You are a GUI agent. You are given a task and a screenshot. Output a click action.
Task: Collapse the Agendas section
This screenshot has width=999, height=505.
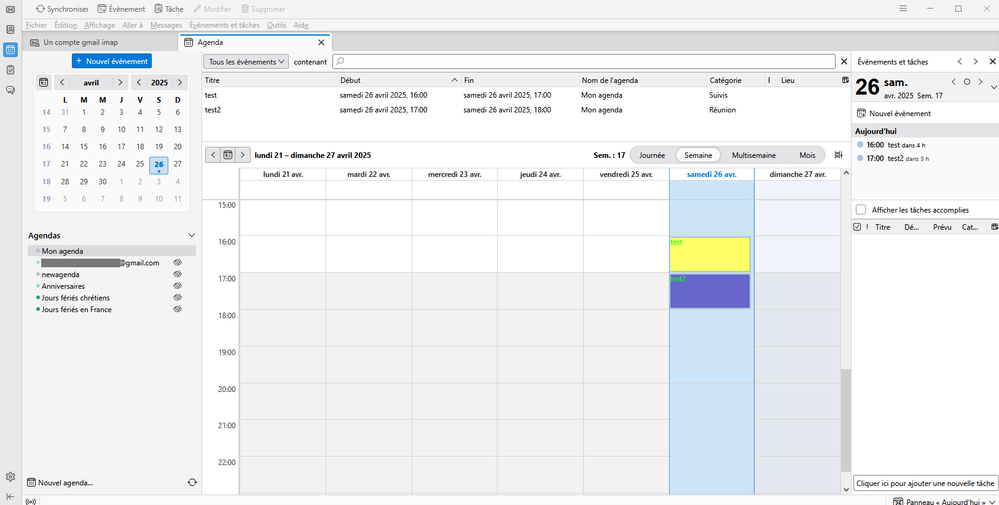click(192, 235)
